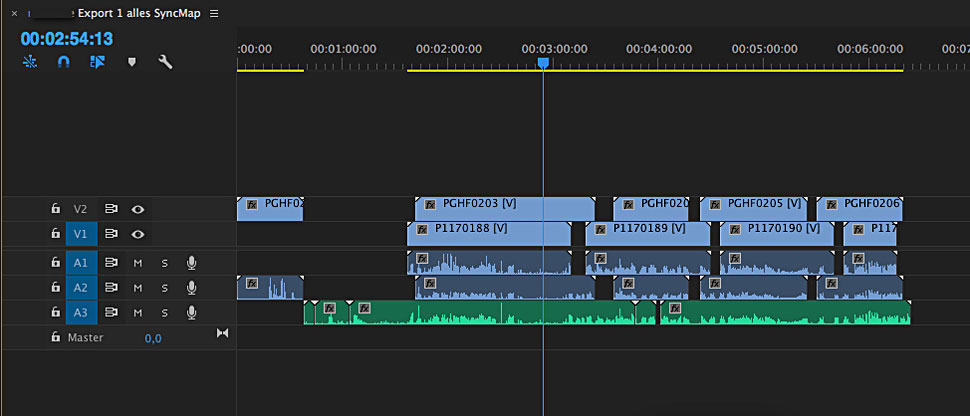Target the V2 track label
The width and height of the screenshot is (970, 416).
click(81, 209)
